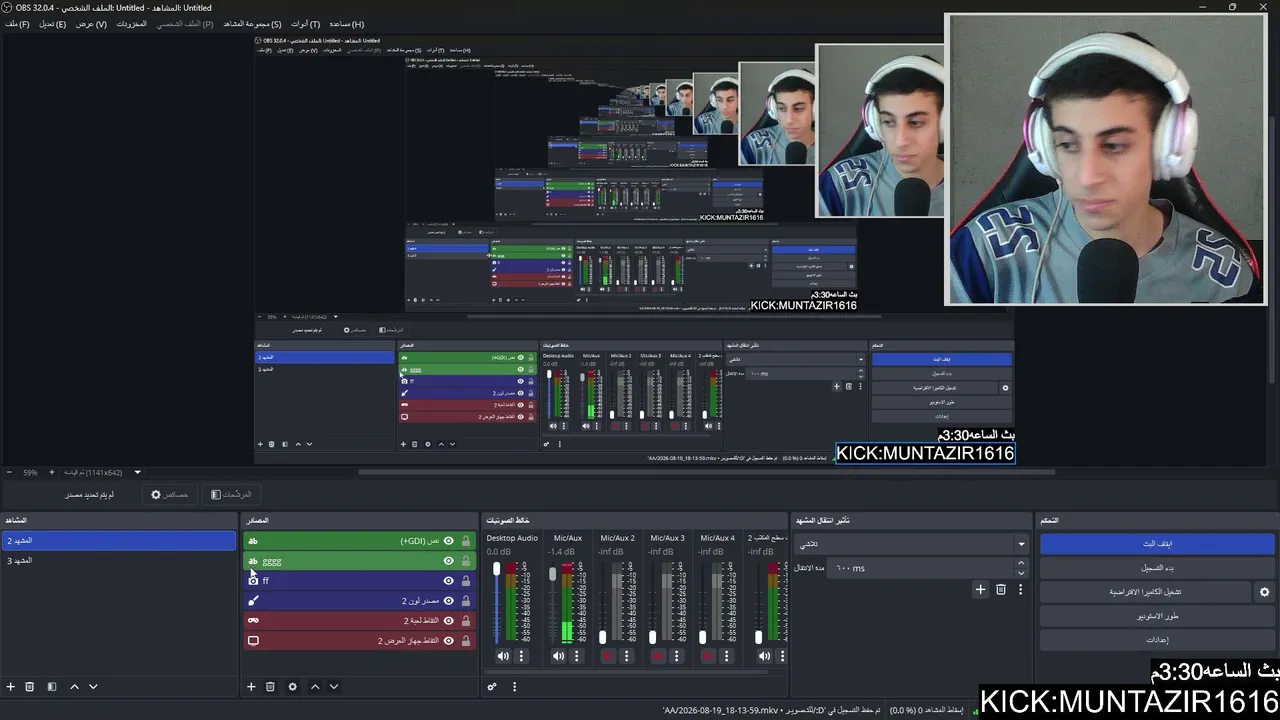Open virtual camera settings gear

pyautogui.click(x=1264, y=592)
